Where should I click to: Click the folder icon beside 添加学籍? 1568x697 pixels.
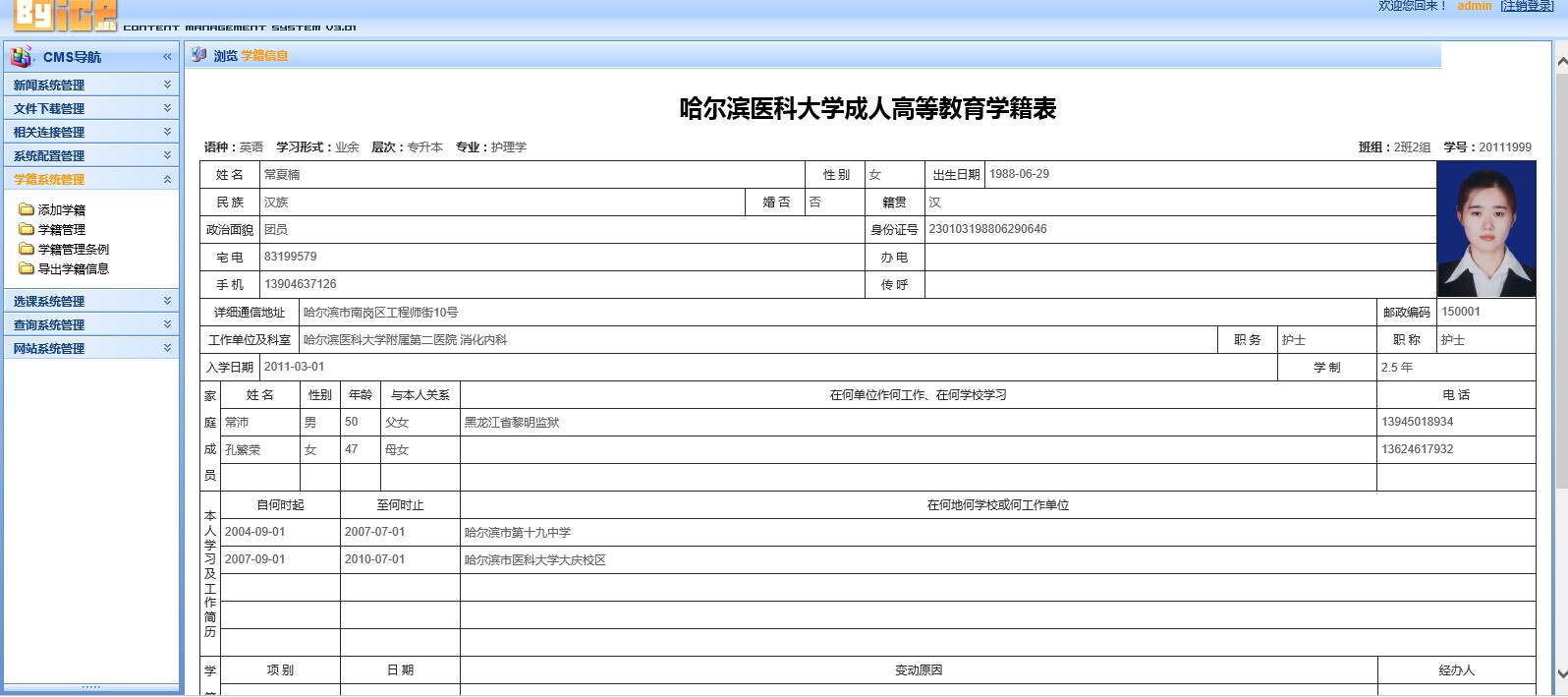27,209
